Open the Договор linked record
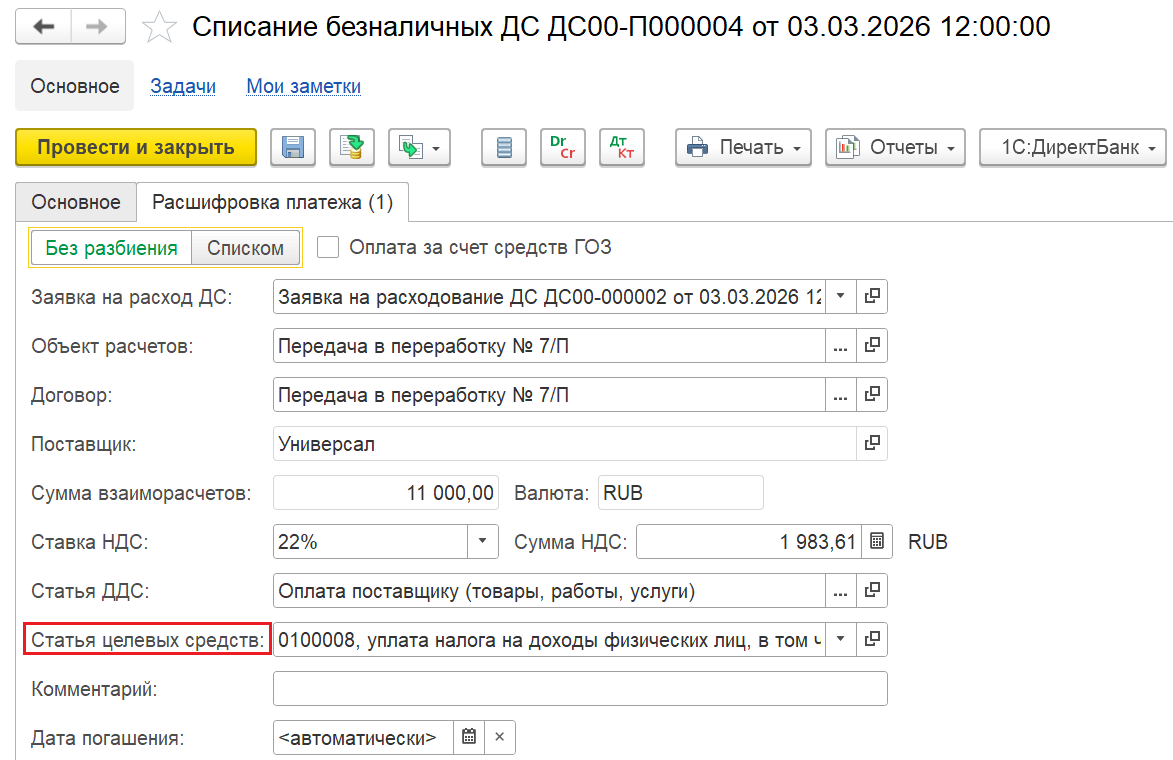The height and width of the screenshot is (760, 1173). 872,395
